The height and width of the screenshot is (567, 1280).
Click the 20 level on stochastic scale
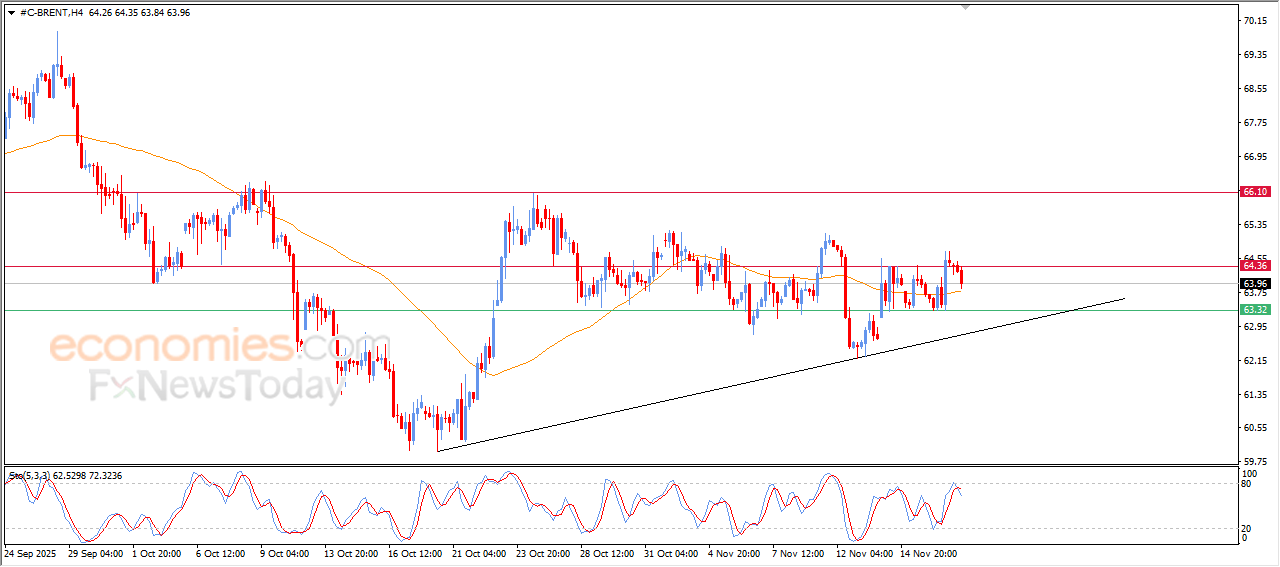click(1244, 528)
